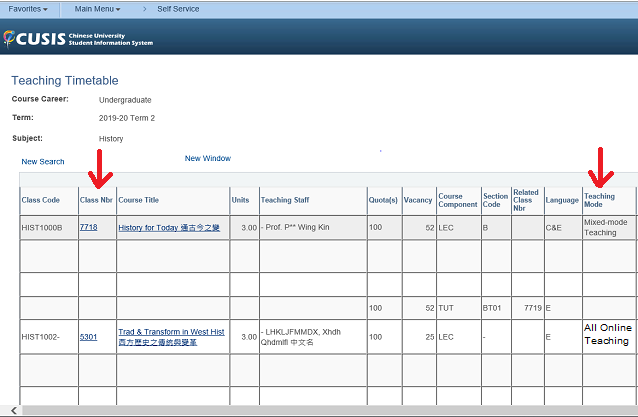The width and height of the screenshot is (638, 417).
Task: Click the Course Component column header
Action: (x=456, y=200)
